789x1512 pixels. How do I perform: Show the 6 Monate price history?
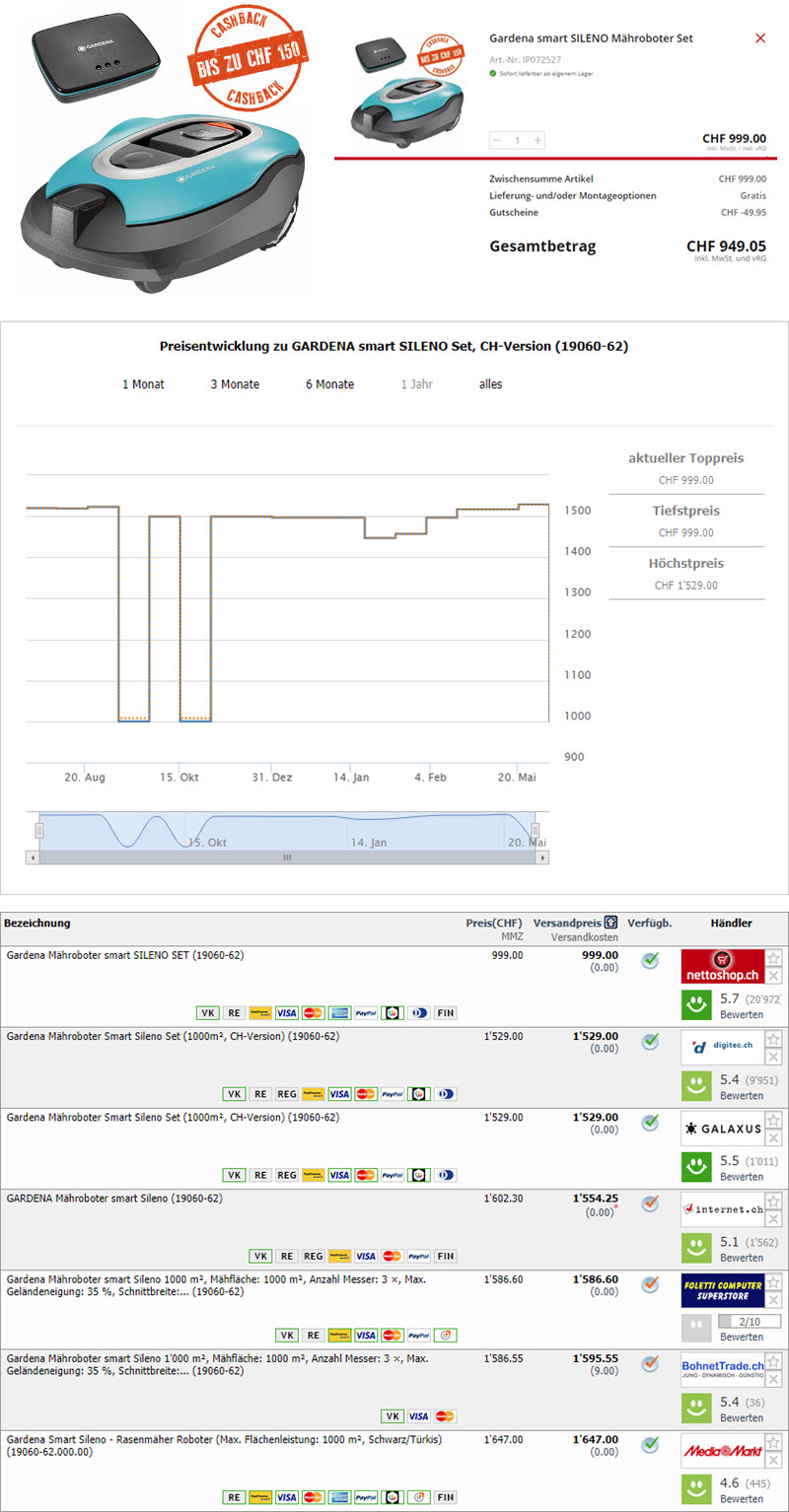[x=329, y=384]
